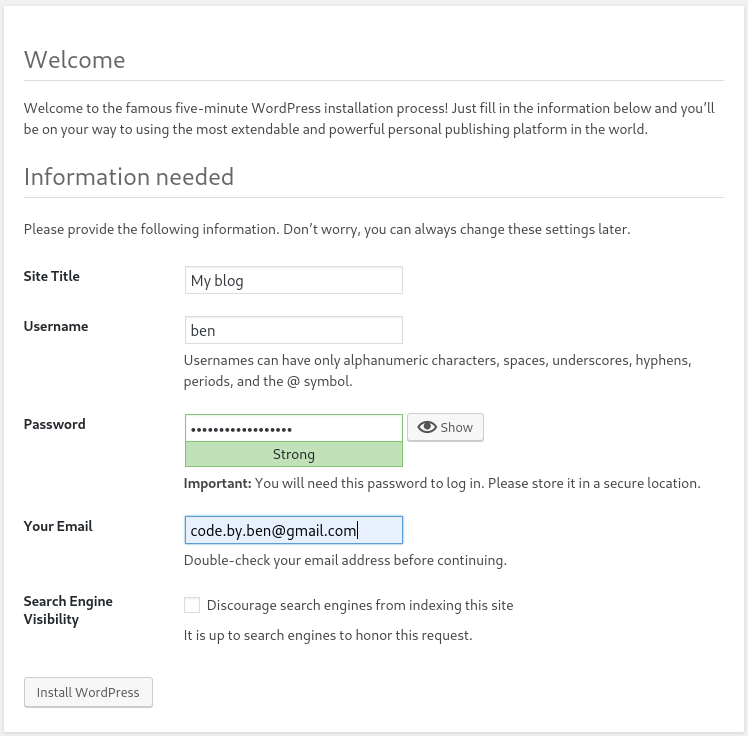Viewport: 748px width, 736px height.
Task: Click the Username label
Action: coord(56,326)
